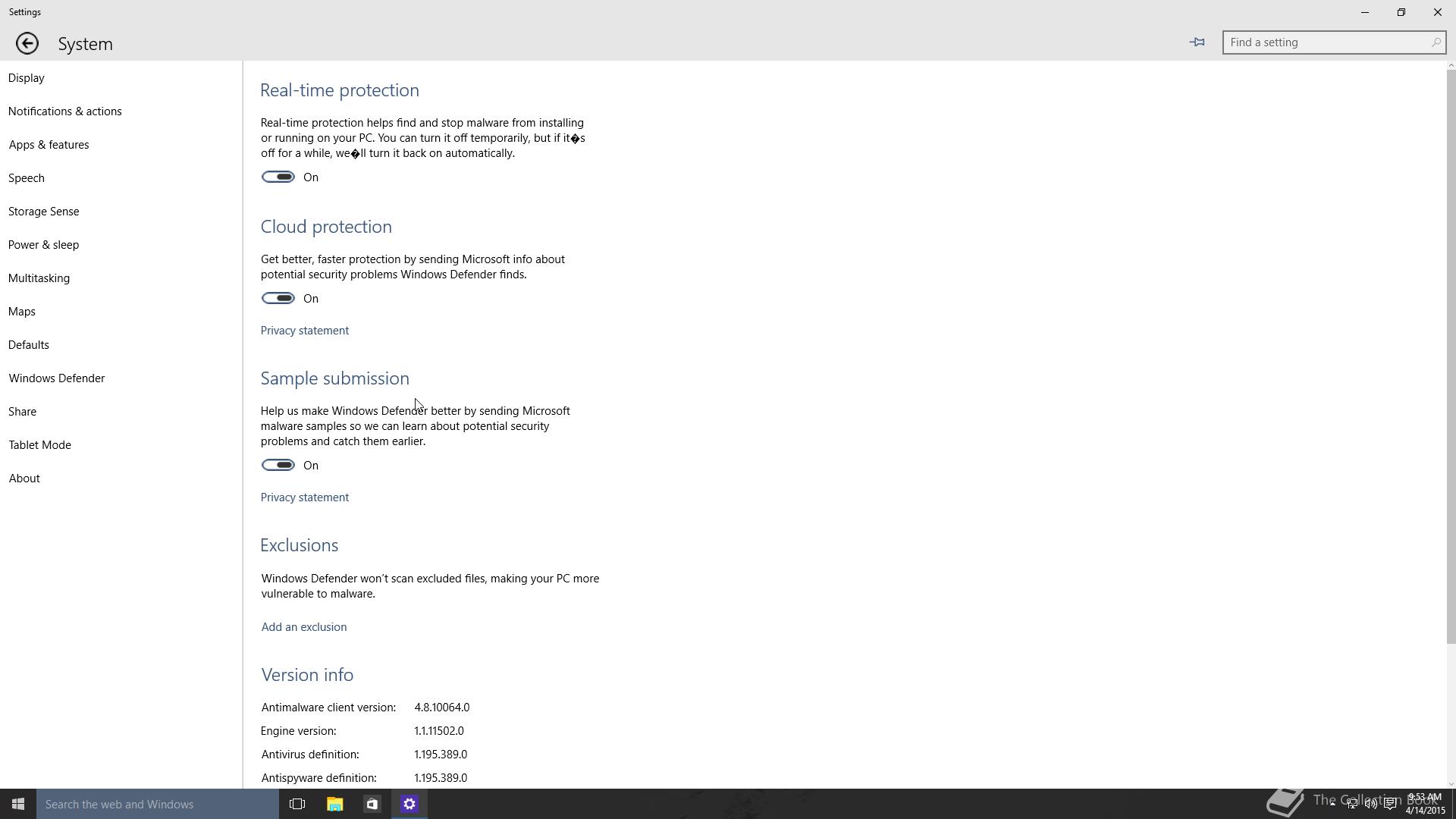The image size is (1456, 819).
Task: Click the Version info heading
Action: pyautogui.click(x=307, y=675)
